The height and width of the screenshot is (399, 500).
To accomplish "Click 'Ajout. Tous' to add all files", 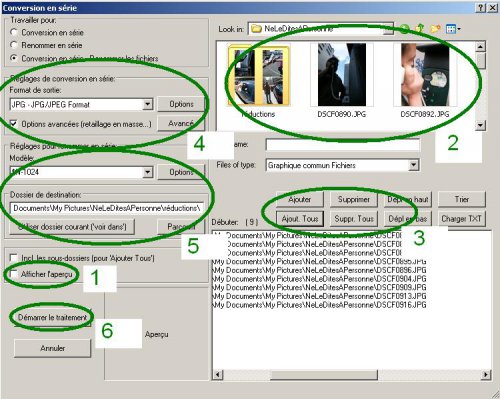I will tap(300, 219).
